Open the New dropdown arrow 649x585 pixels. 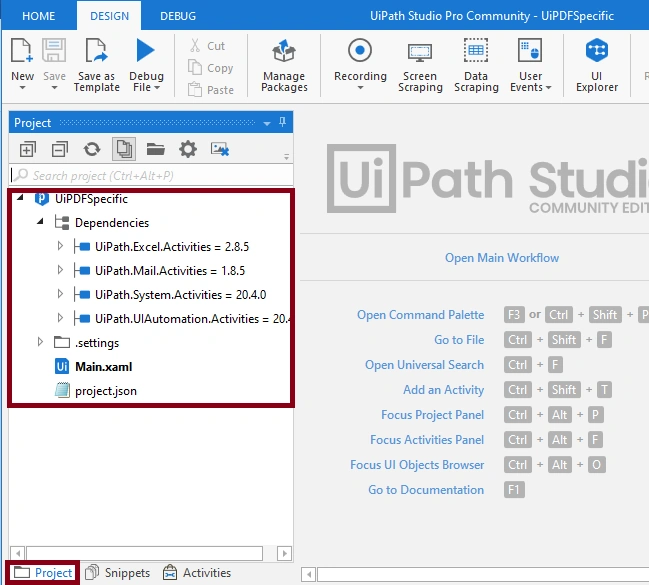tap(22, 88)
